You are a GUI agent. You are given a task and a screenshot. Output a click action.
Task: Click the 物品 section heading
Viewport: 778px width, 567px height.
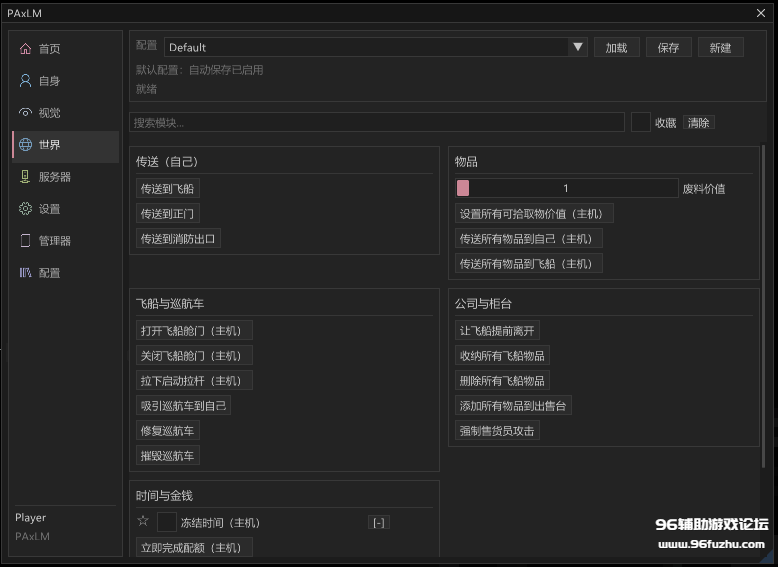coord(466,162)
